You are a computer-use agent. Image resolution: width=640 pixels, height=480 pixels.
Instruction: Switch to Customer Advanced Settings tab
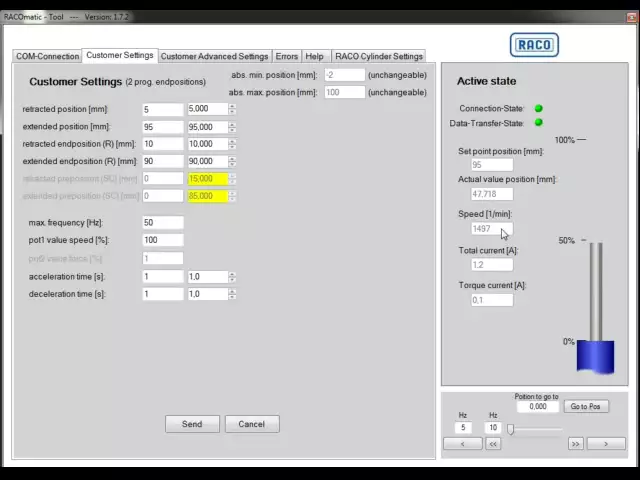coord(214,57)
